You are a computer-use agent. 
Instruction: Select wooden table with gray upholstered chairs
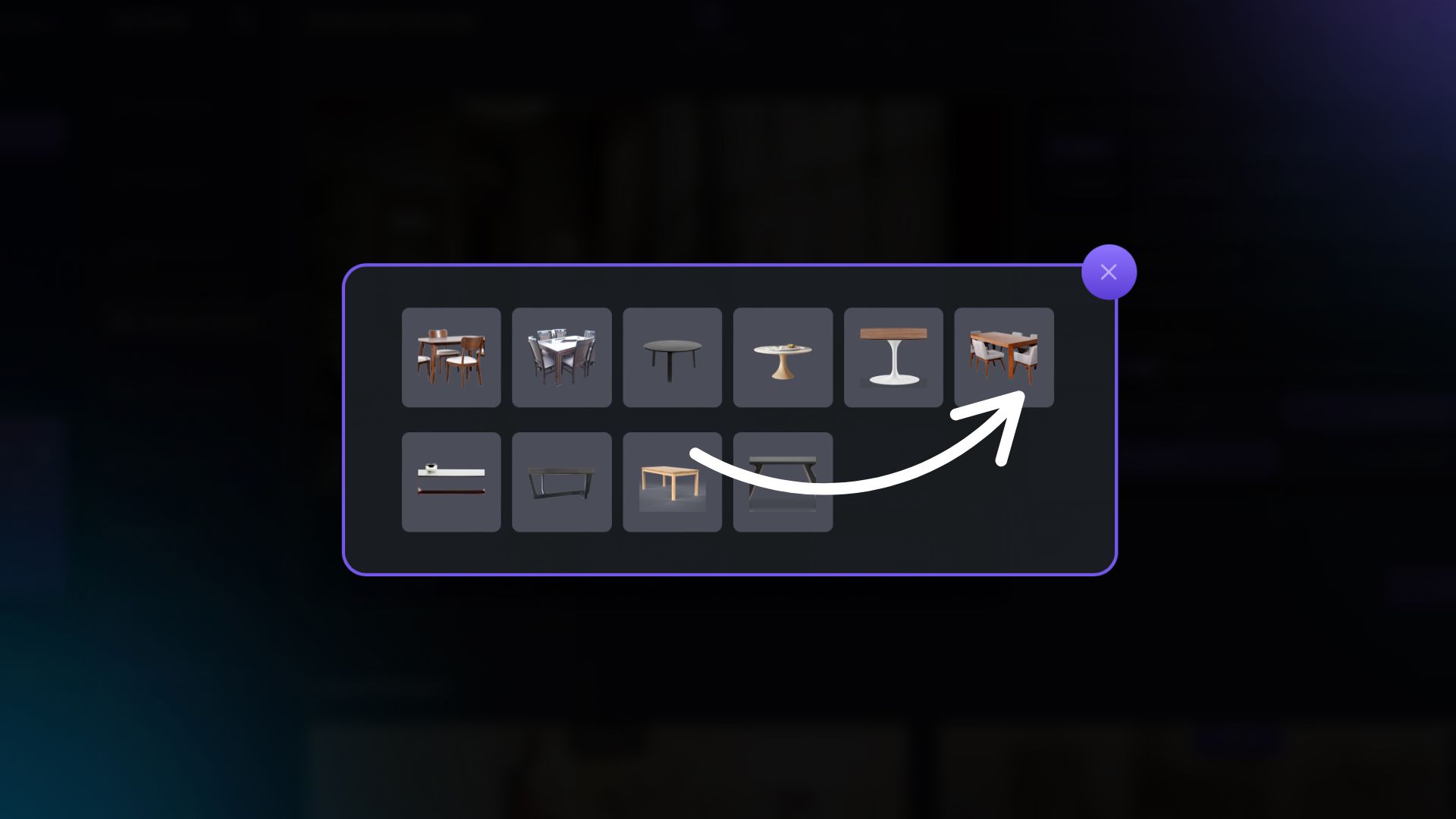pos(1004,357)
